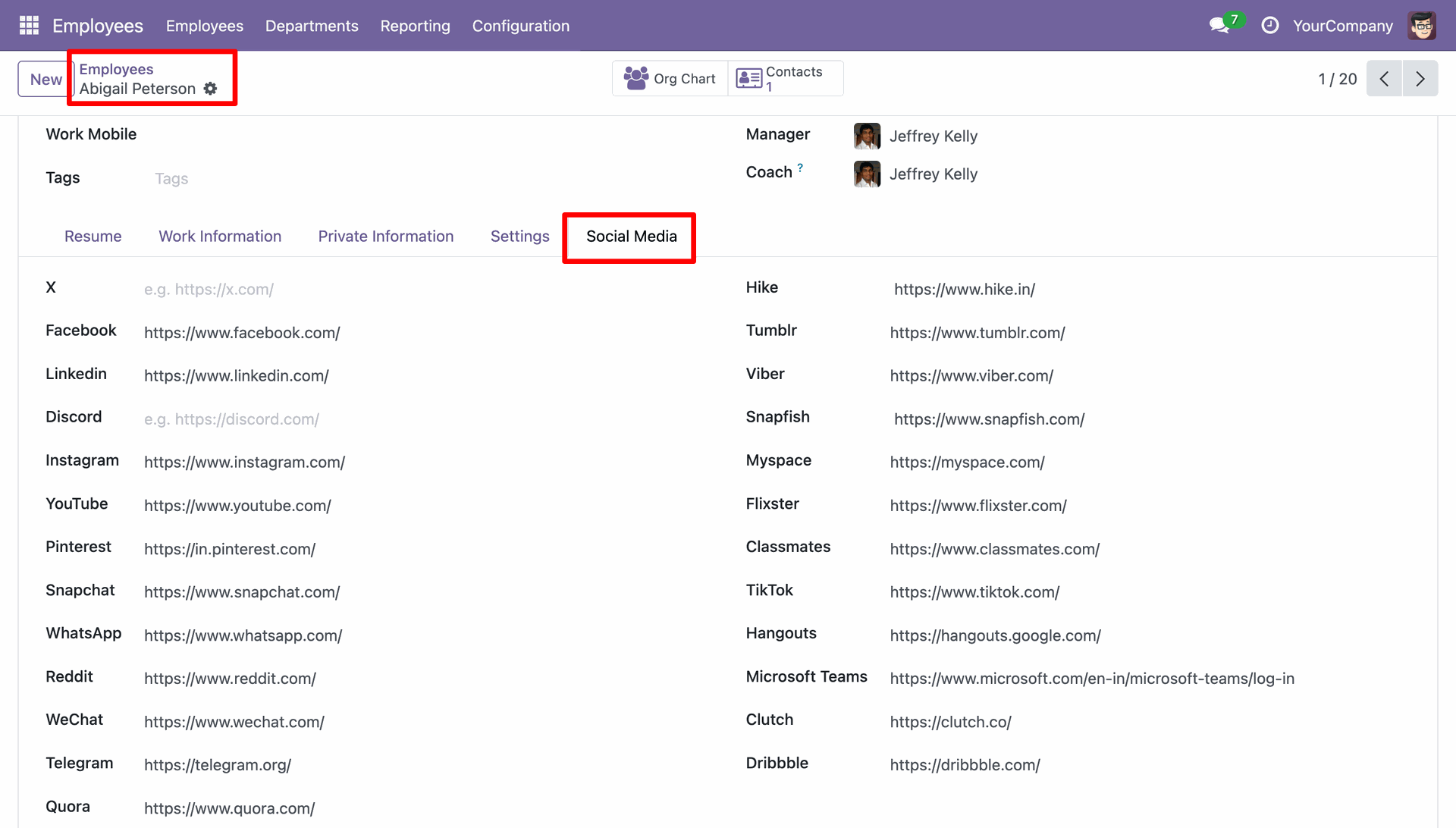1456x828 pixels.
Task: Click the Coach help question mark
Action: click(800, 168)
